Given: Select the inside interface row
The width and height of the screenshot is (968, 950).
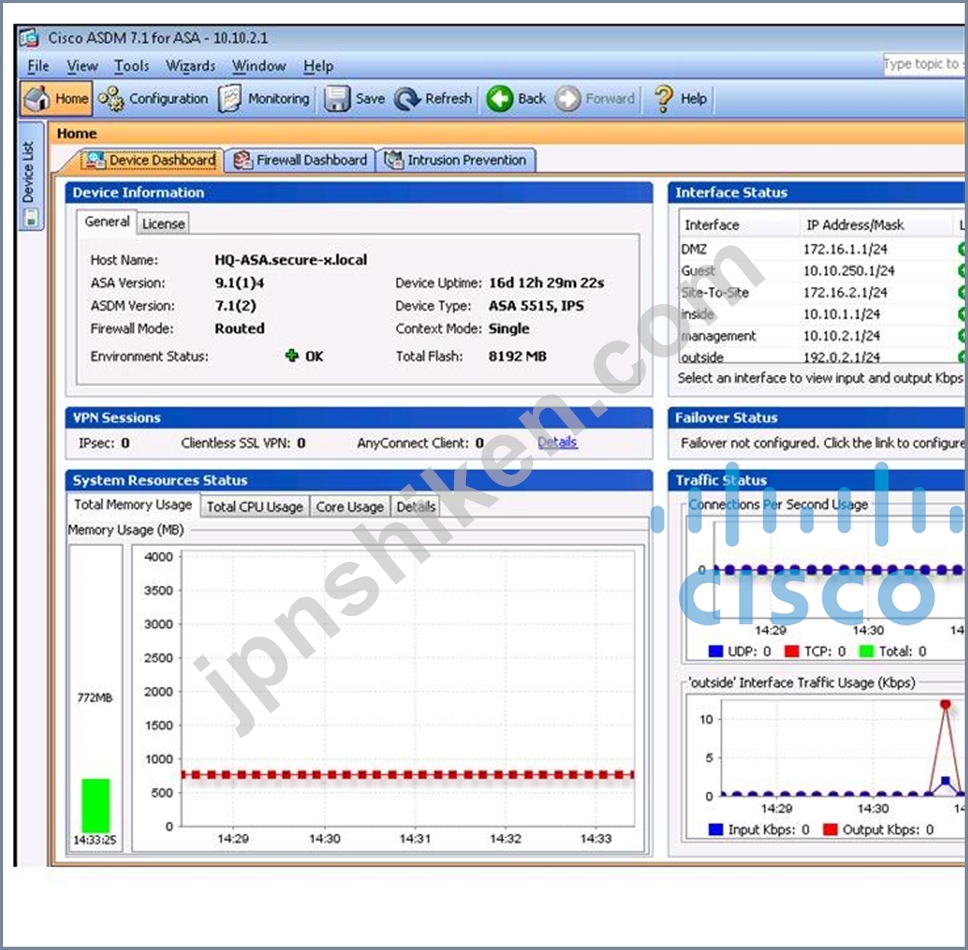Looking at the screenshot, I should point(822,314).
